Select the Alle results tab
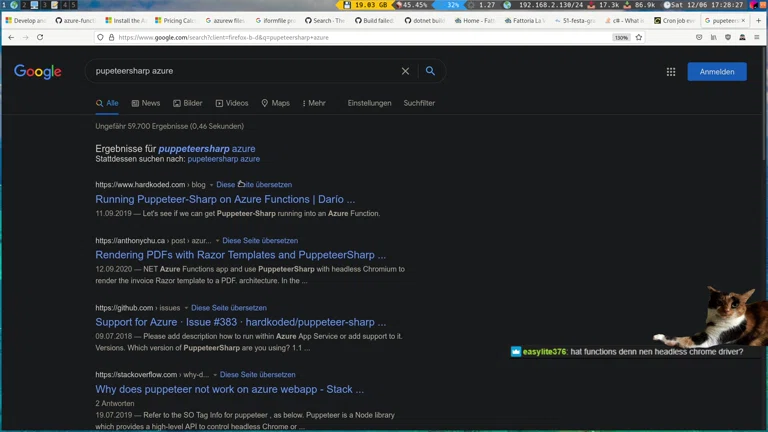The height and width of the screenshot is (432, 768). (107, 103)
